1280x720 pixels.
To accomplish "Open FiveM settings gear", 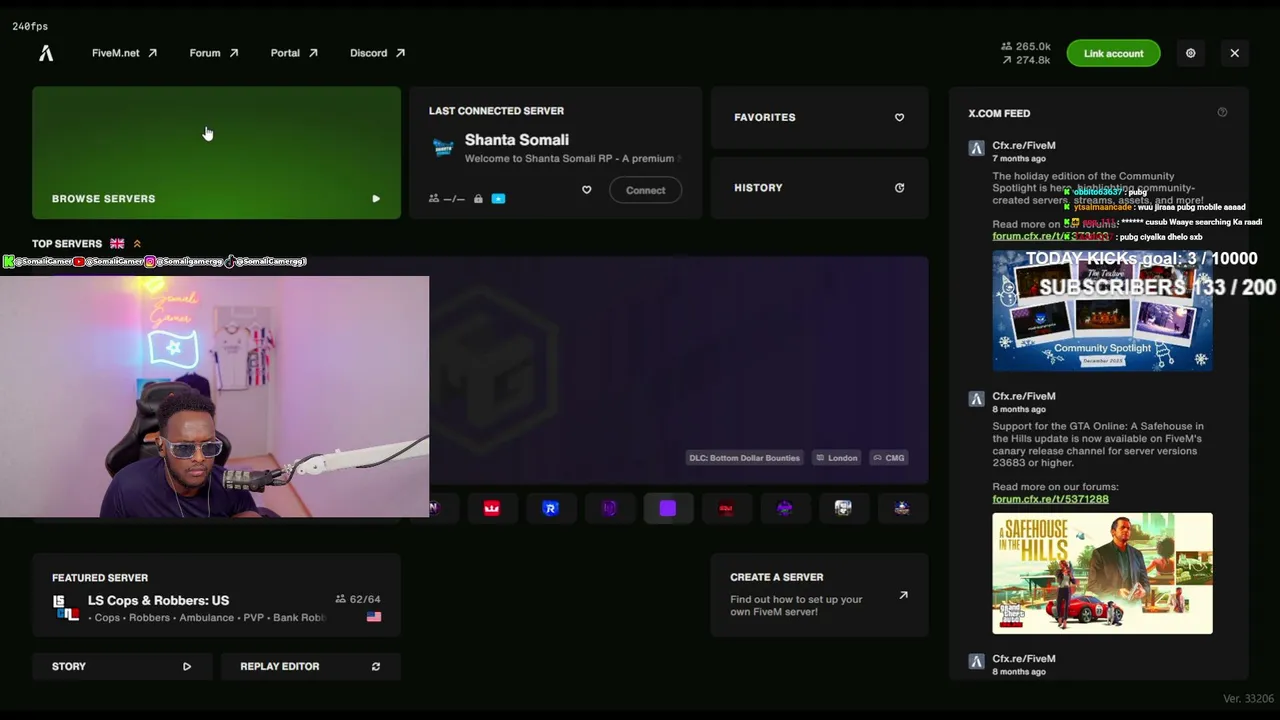I will pyautogui.click(x=1190, y=53).
